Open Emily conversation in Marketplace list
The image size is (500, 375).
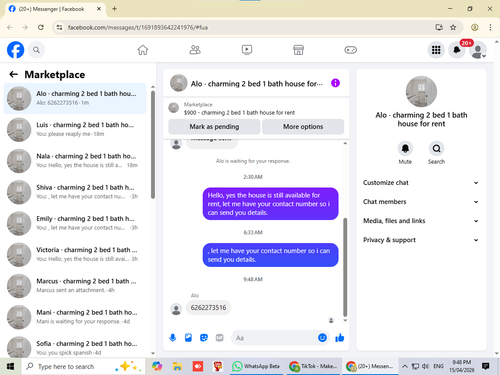(75, 223)
